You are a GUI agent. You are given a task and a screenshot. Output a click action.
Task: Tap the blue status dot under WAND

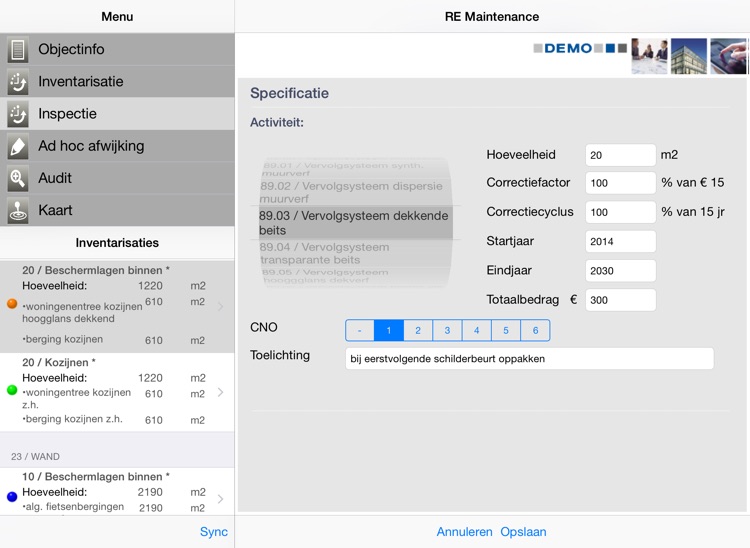point(12,497)
